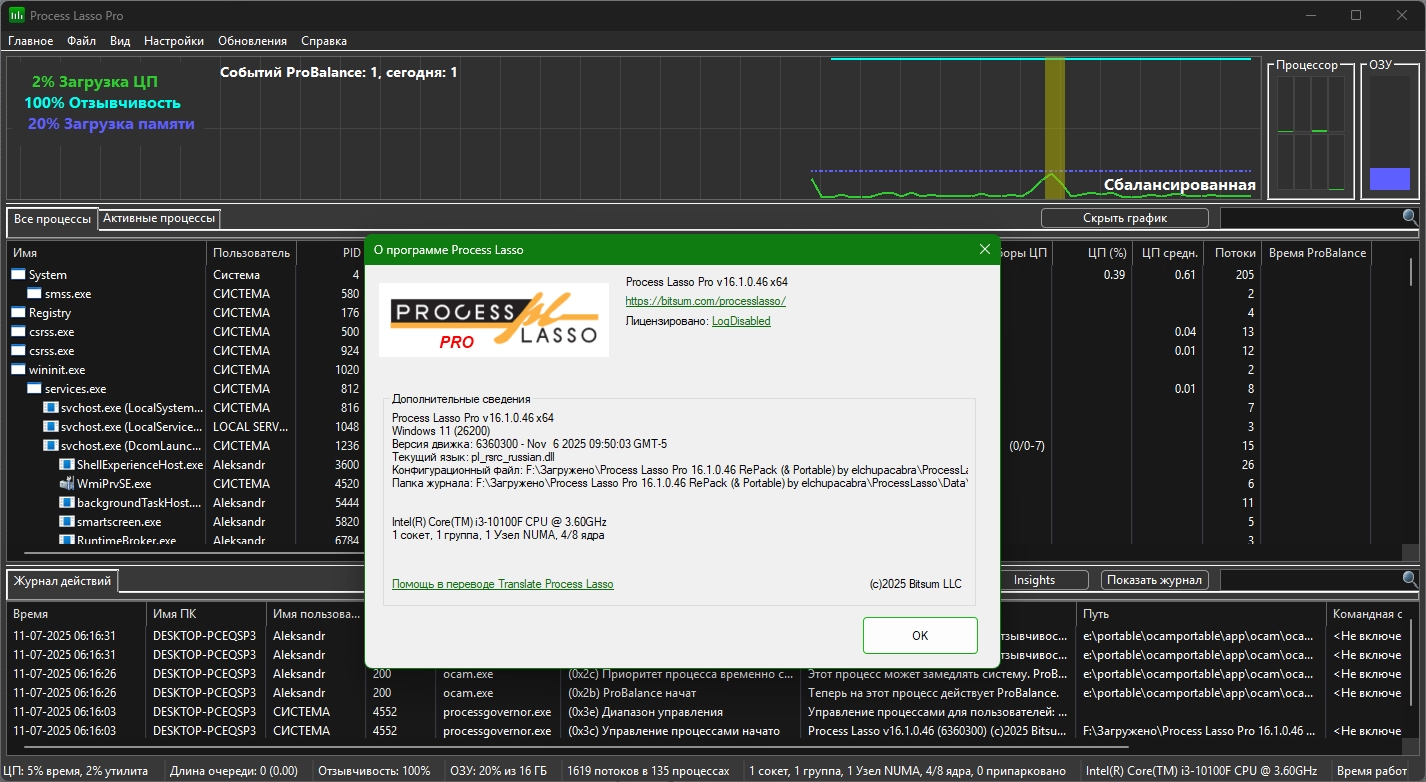Click the Имя ПК column header
This screenshot has height=782, width=1426.
206,614
